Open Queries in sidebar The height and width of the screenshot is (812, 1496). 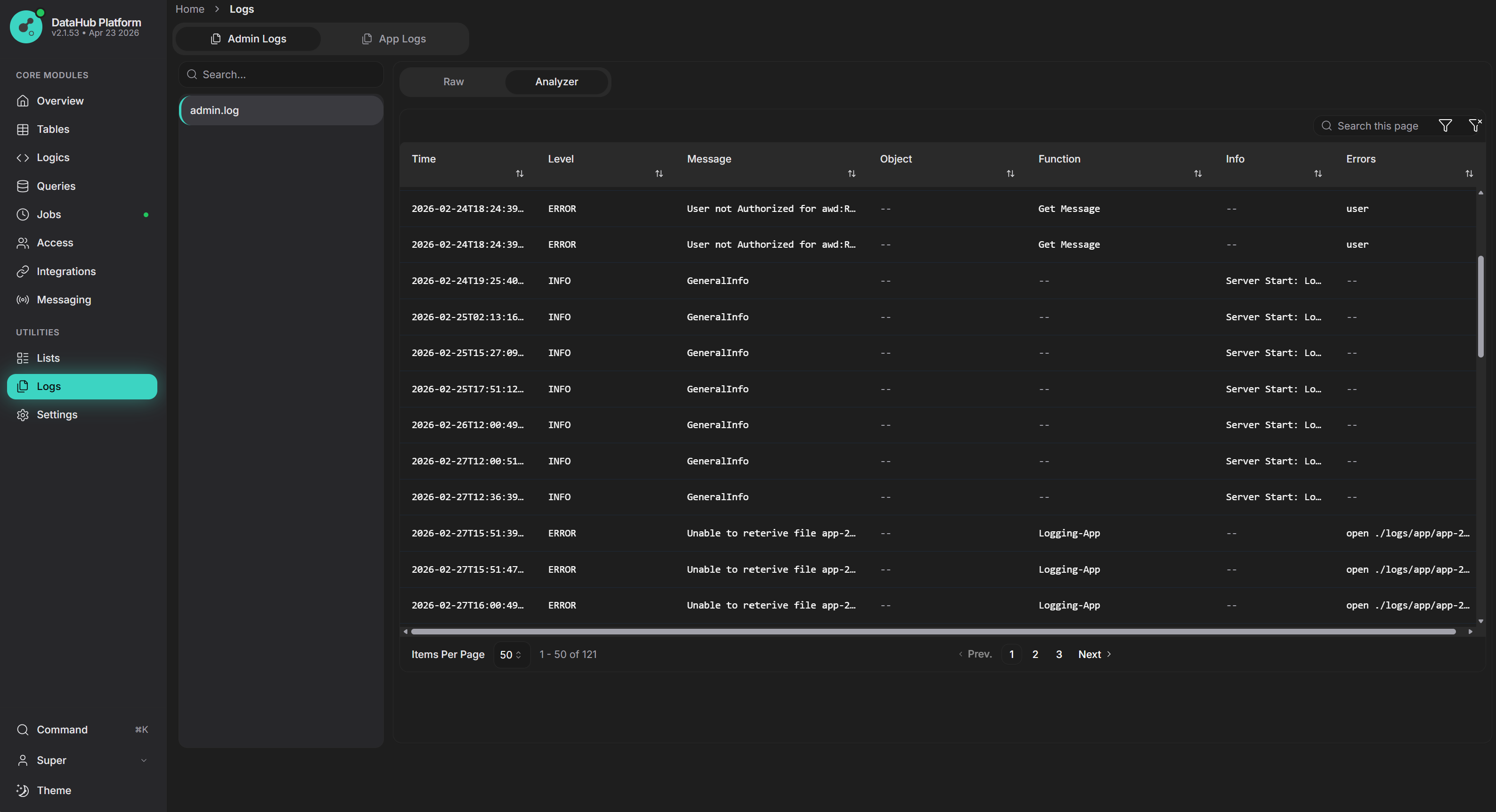pos(82,186)
